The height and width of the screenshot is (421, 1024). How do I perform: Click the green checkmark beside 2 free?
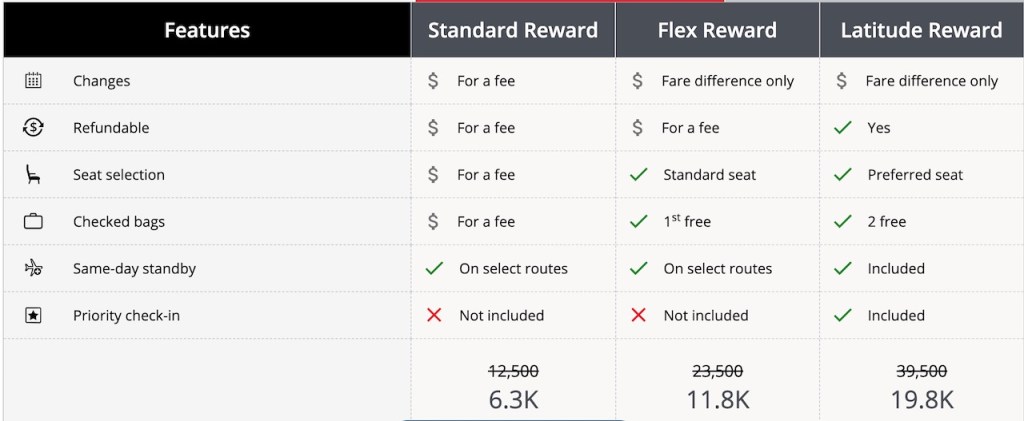click(x=843, y=221)
